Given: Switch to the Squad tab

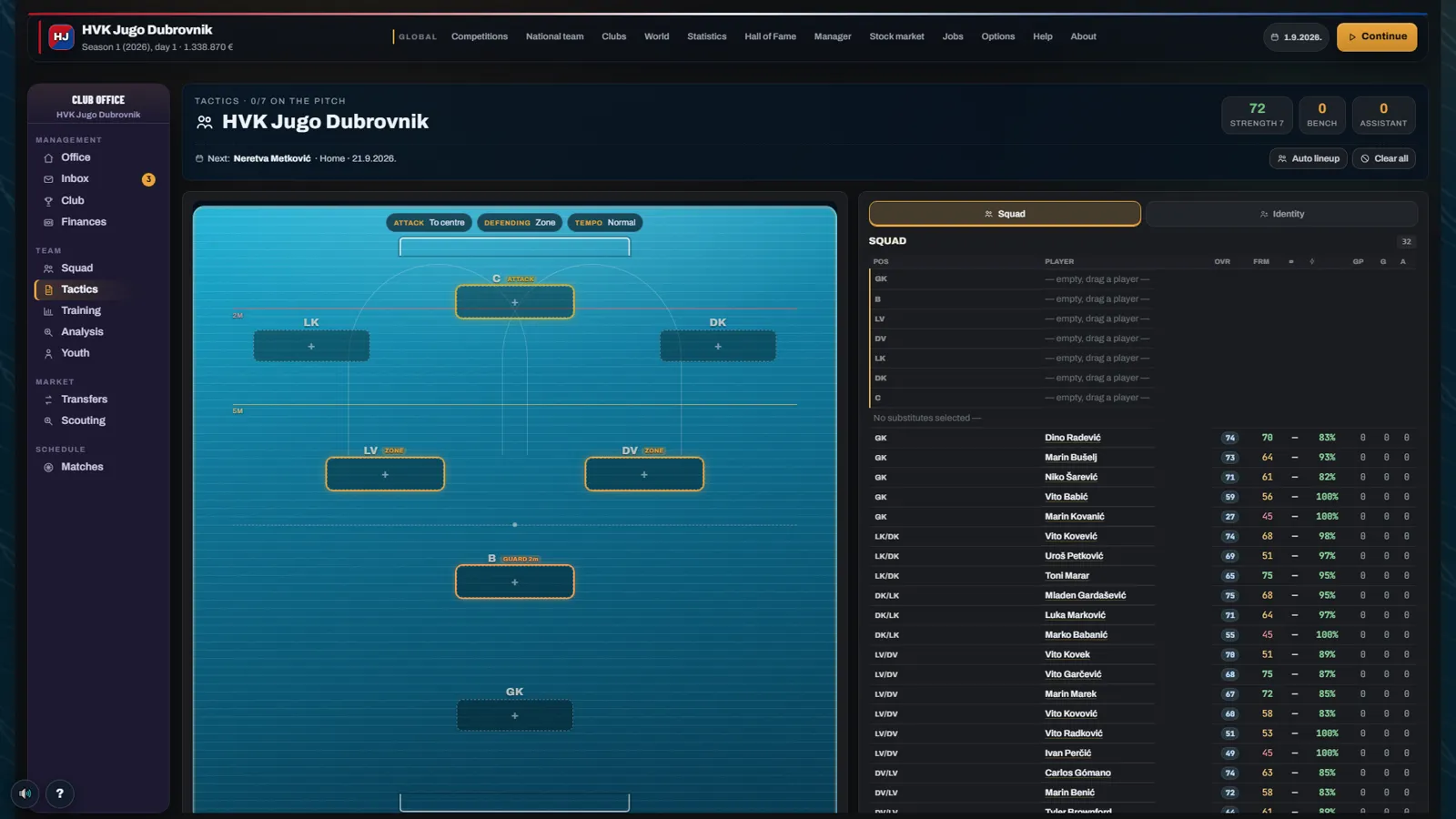Looking at the screenshot, I should [1005, 214].
